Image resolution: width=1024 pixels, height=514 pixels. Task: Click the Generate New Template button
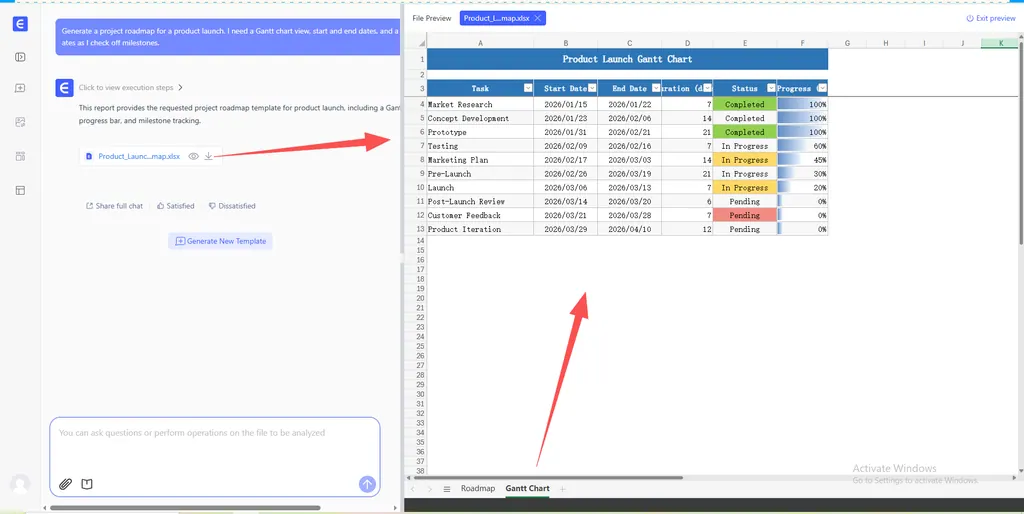[x=220, y=241]
